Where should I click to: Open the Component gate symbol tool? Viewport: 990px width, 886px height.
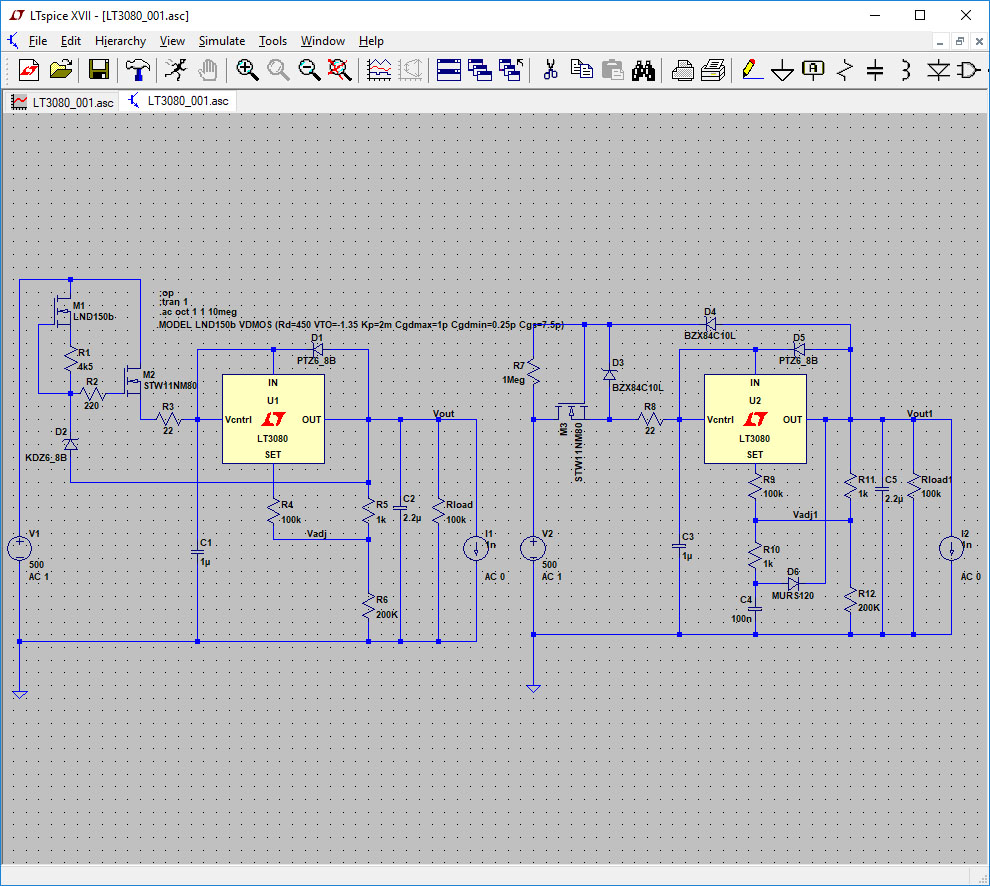(x=969, y=69)
